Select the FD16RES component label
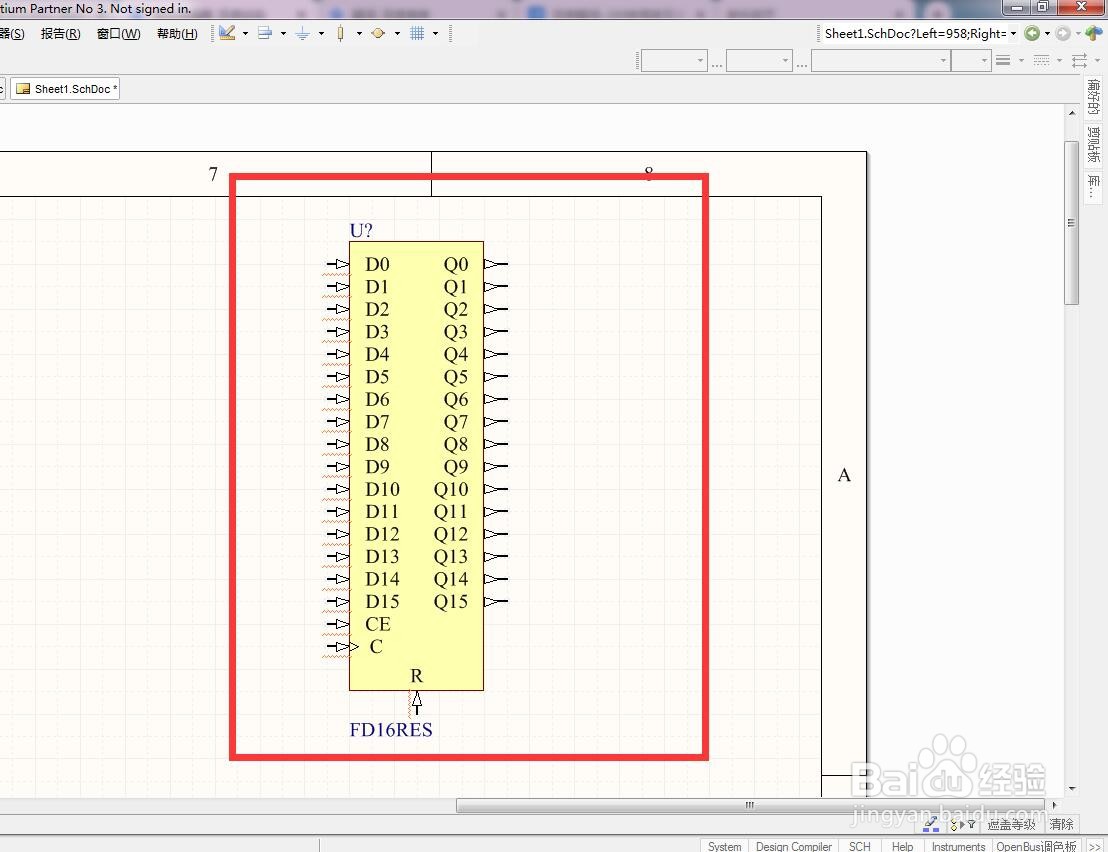 (391, 729)
